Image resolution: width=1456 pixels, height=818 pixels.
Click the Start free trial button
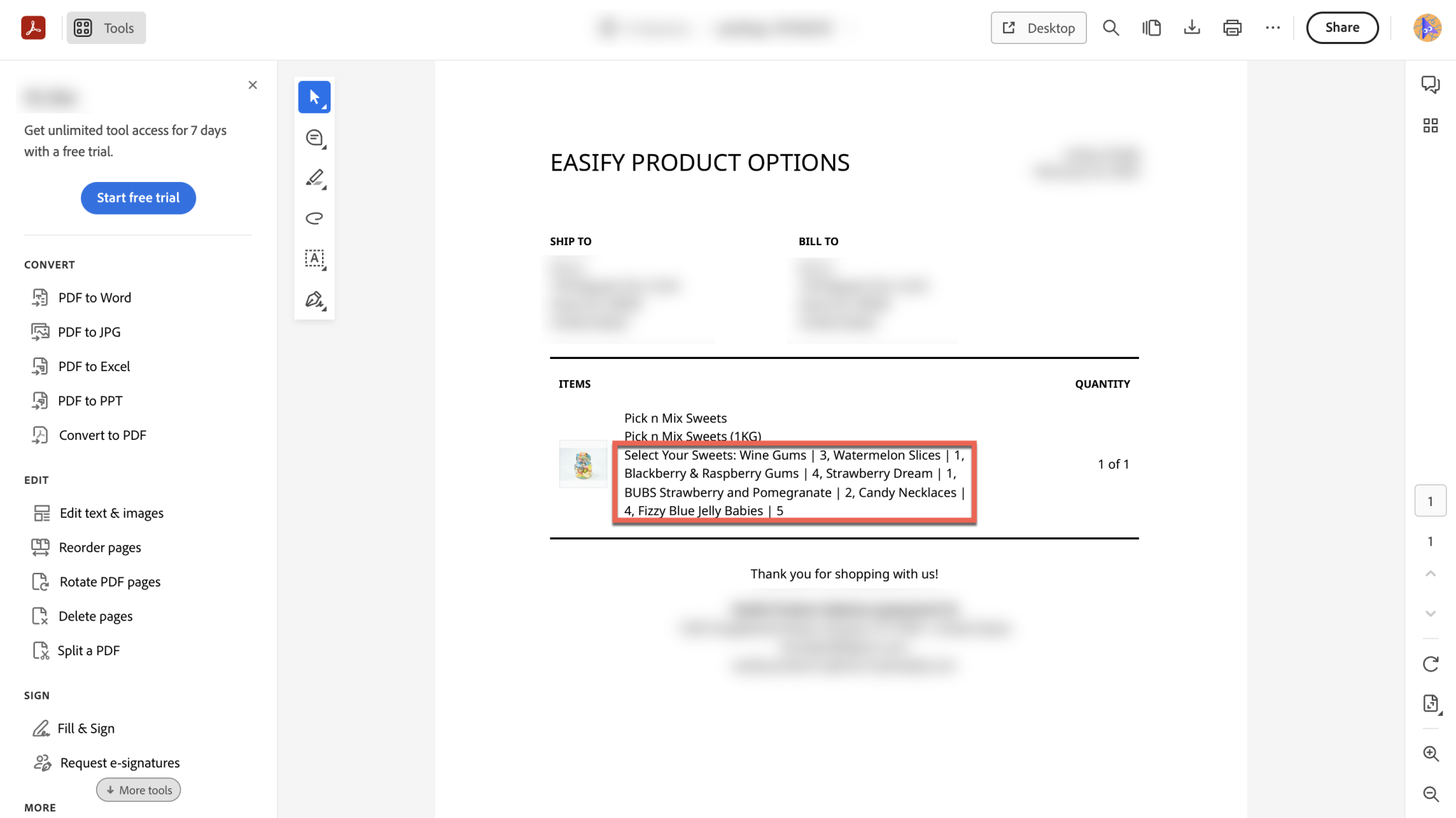pos(138,198)
